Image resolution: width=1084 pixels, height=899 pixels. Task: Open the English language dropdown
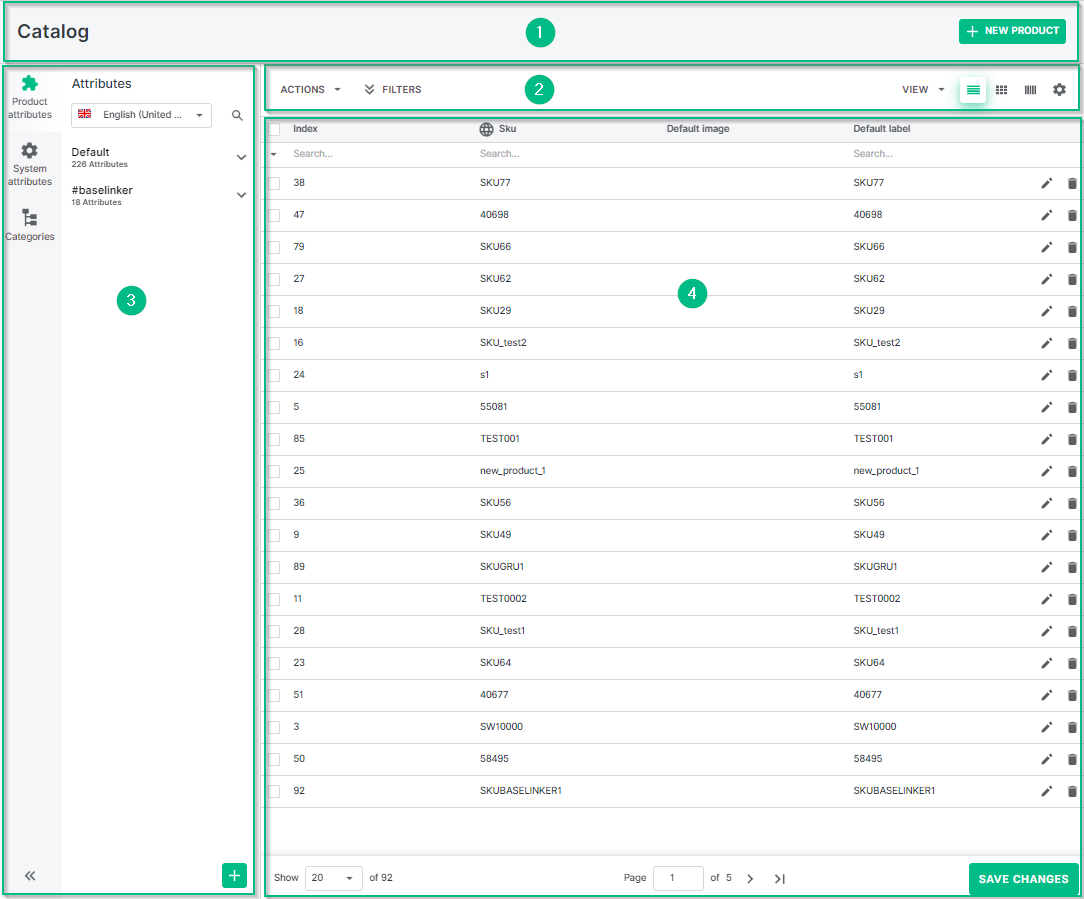pyautogui.click(x=141, y=115)
